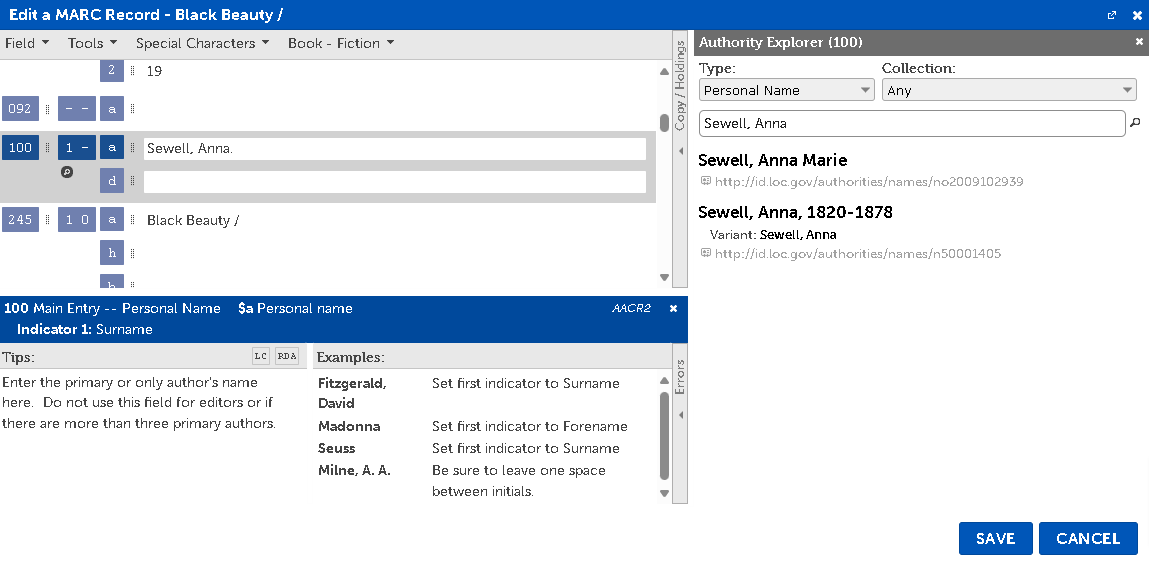This screenshot has height=565, width=1149.
Task: Click subfield 2 code above field 092
Action: [x=112, y=71]
